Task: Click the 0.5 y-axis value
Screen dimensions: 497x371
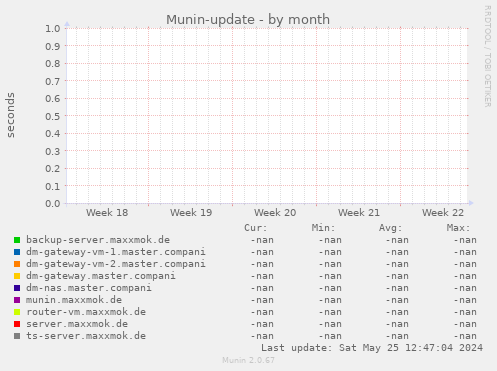Action: tap(53, 116)
